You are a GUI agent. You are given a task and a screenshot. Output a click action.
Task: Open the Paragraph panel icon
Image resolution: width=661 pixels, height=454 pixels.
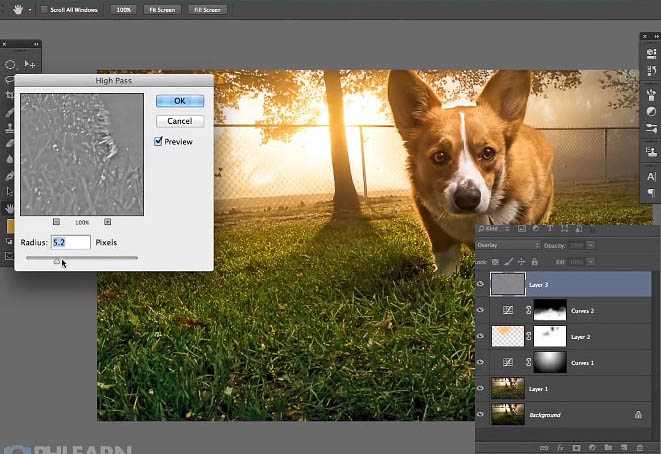(651, 192)
